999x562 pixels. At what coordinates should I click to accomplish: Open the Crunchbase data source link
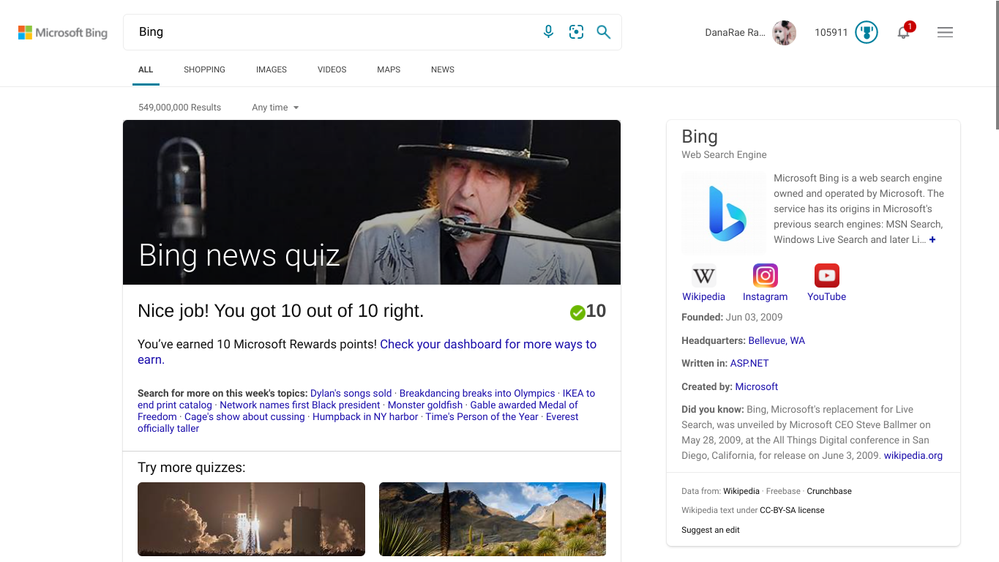tap(829, 491)
